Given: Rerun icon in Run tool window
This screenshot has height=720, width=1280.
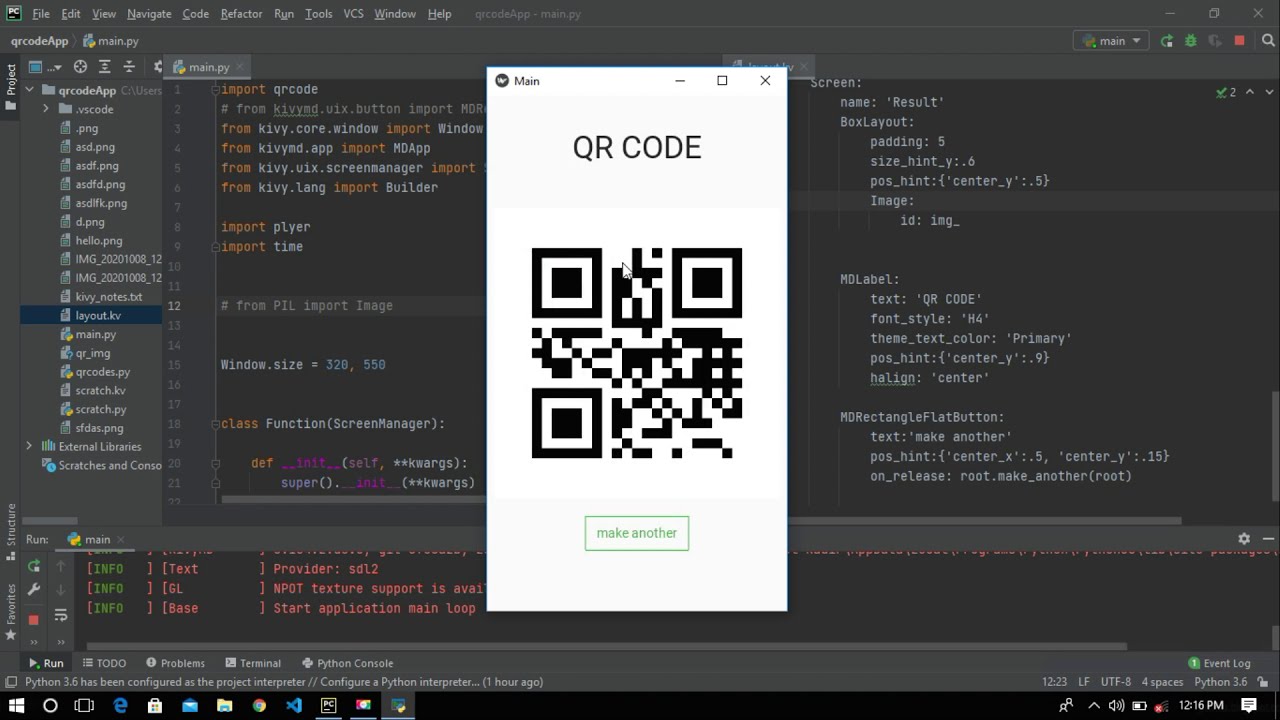Looking at the screenshot, I should pyautogui.click(x=33, y=567).
